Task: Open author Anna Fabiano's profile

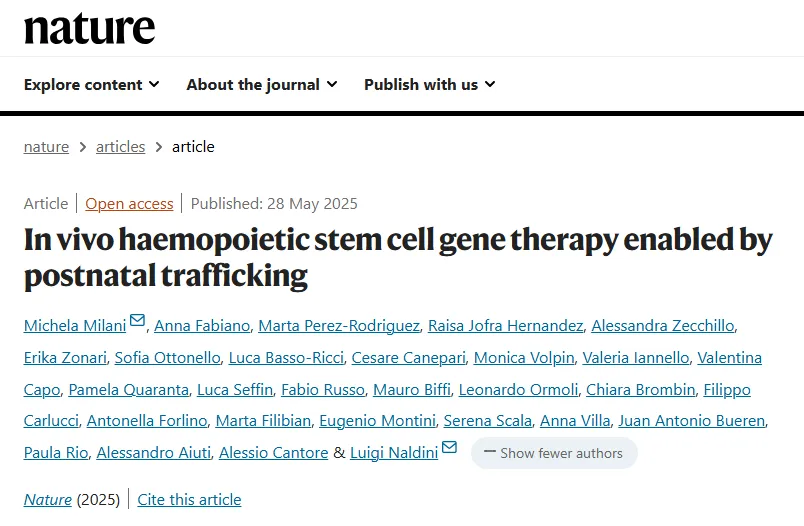Action: 202,326
